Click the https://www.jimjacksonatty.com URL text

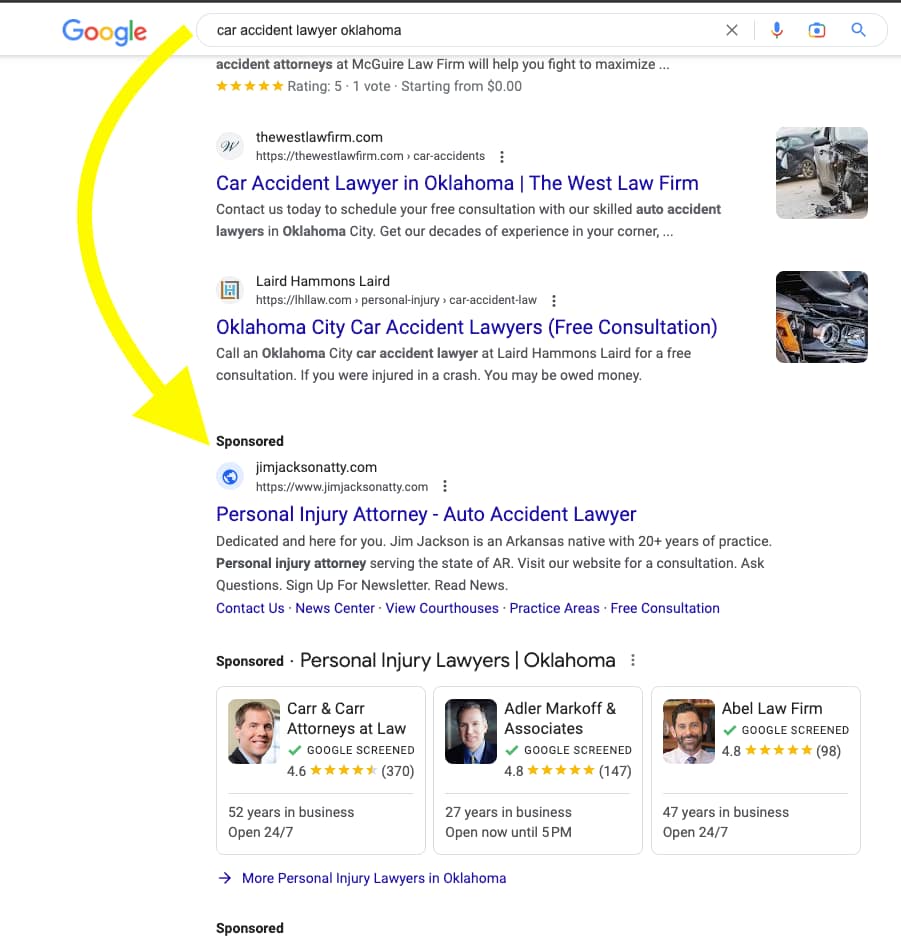[x=342, y=487]
